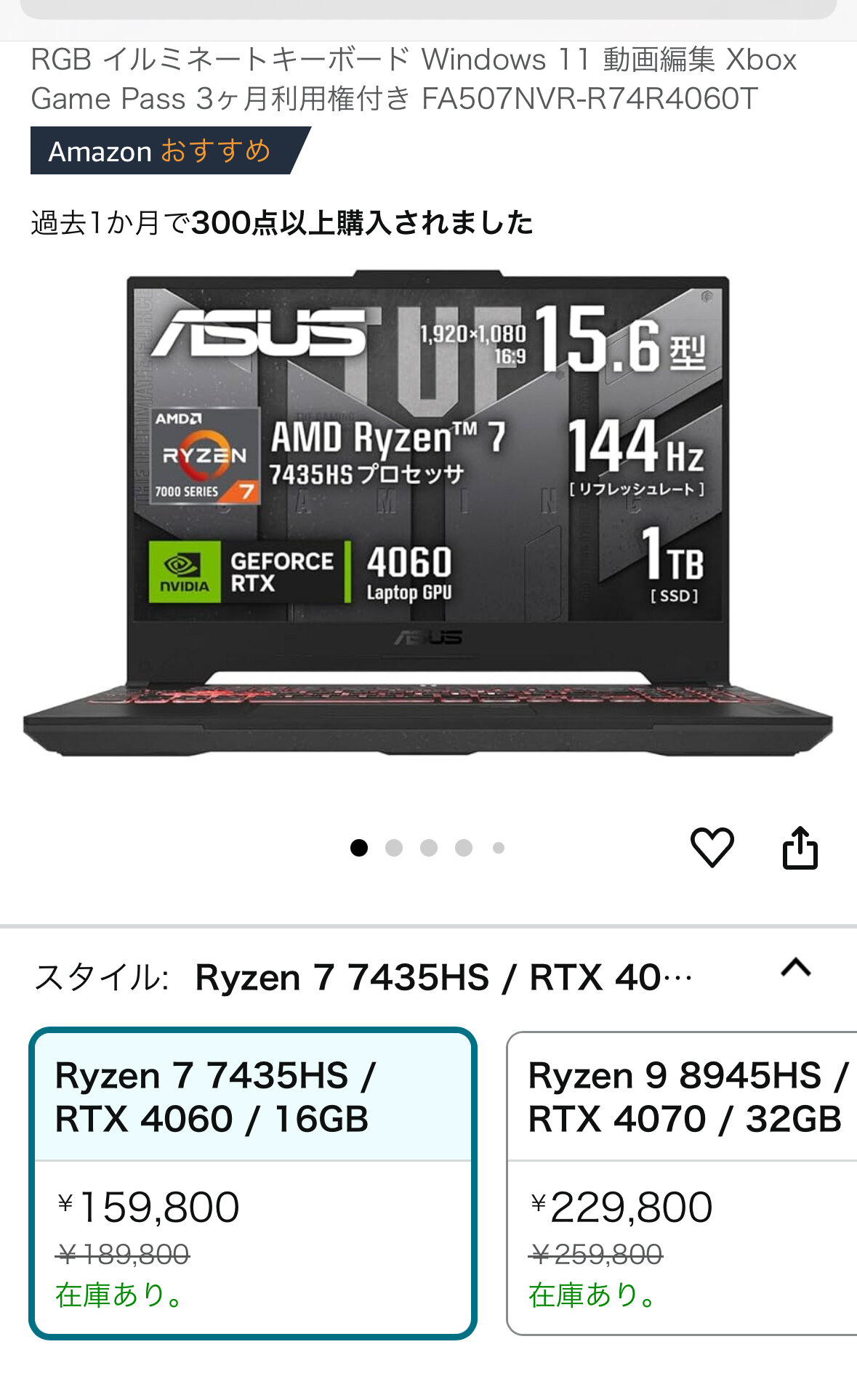Tap the search bar at top

[428, 9]
